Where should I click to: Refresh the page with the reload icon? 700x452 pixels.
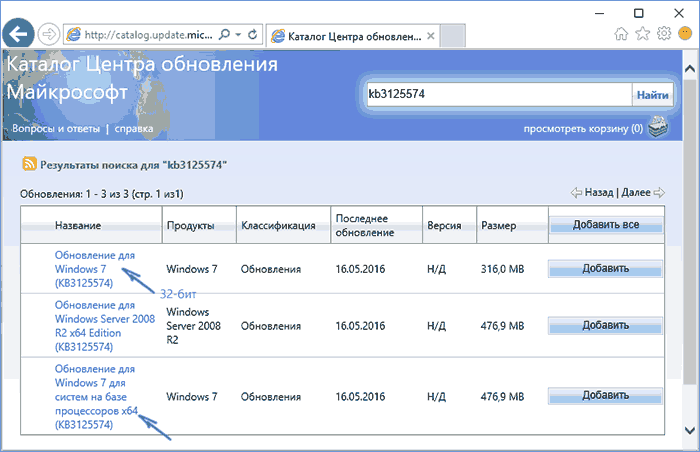pyautogui.click(x=253, y=34)
